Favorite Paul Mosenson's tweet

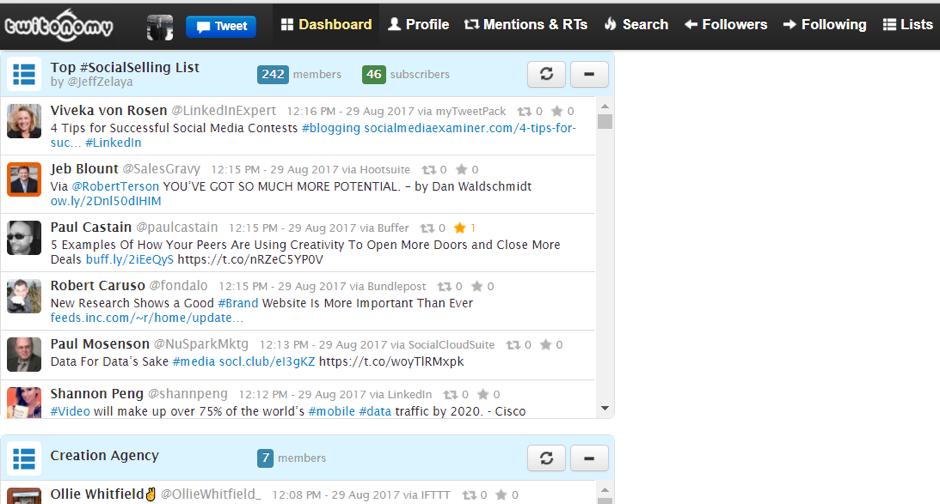point(546,345)
